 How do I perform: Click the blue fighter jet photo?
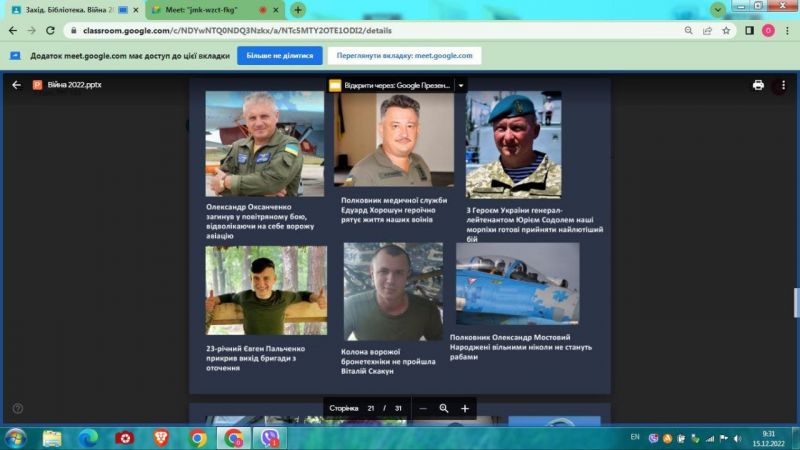click(517, 284)
